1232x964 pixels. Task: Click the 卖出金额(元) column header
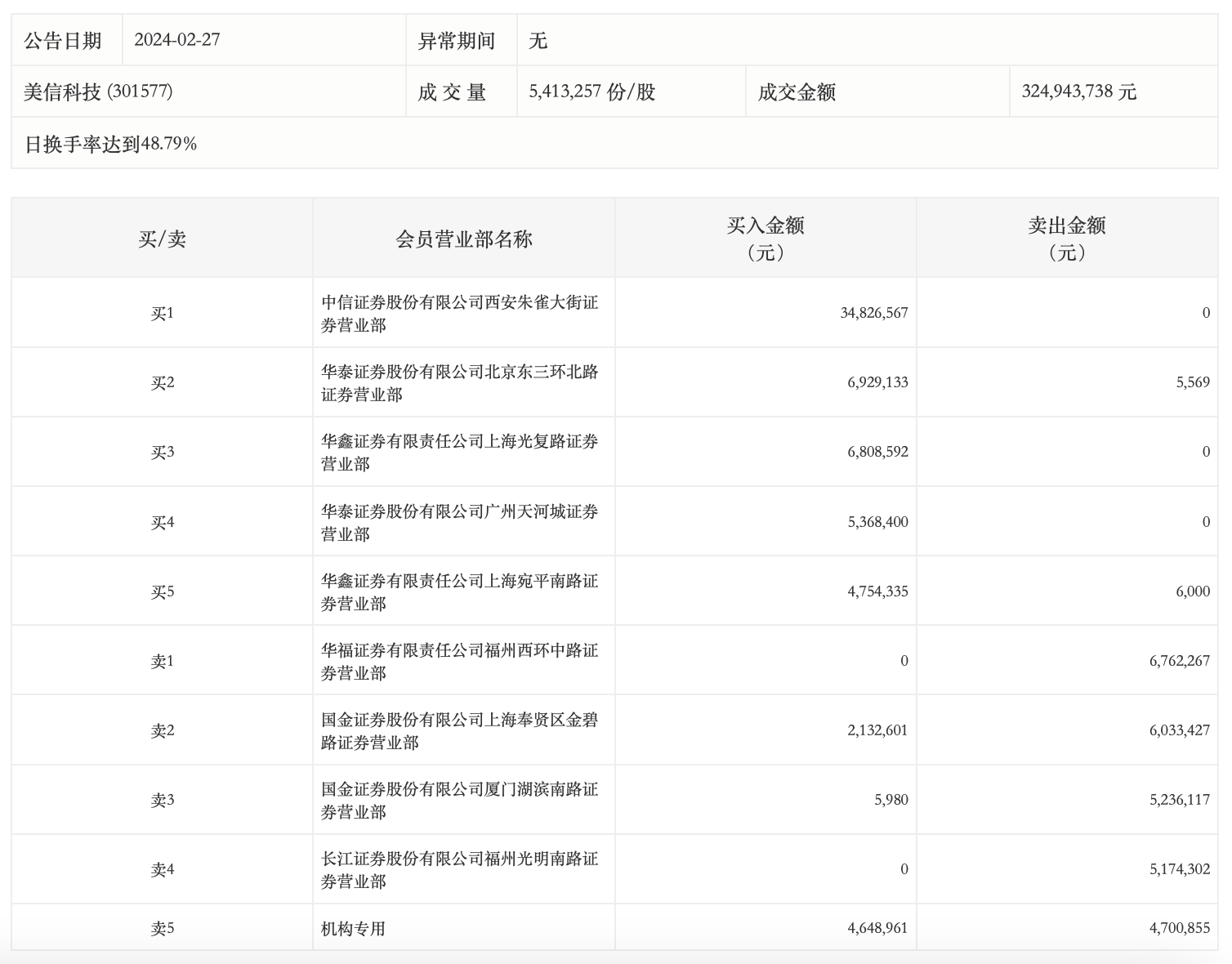pos(1067,239)
